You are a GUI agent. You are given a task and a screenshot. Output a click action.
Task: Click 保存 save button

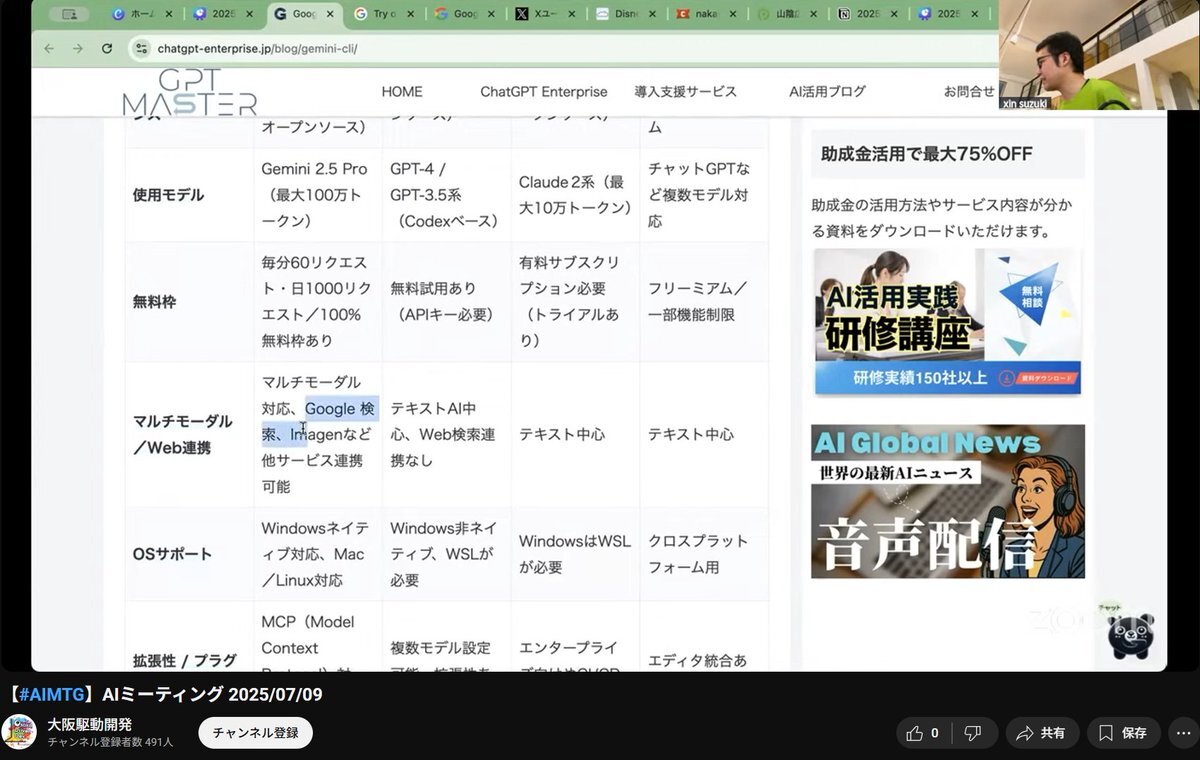[x=1123, y=733]
